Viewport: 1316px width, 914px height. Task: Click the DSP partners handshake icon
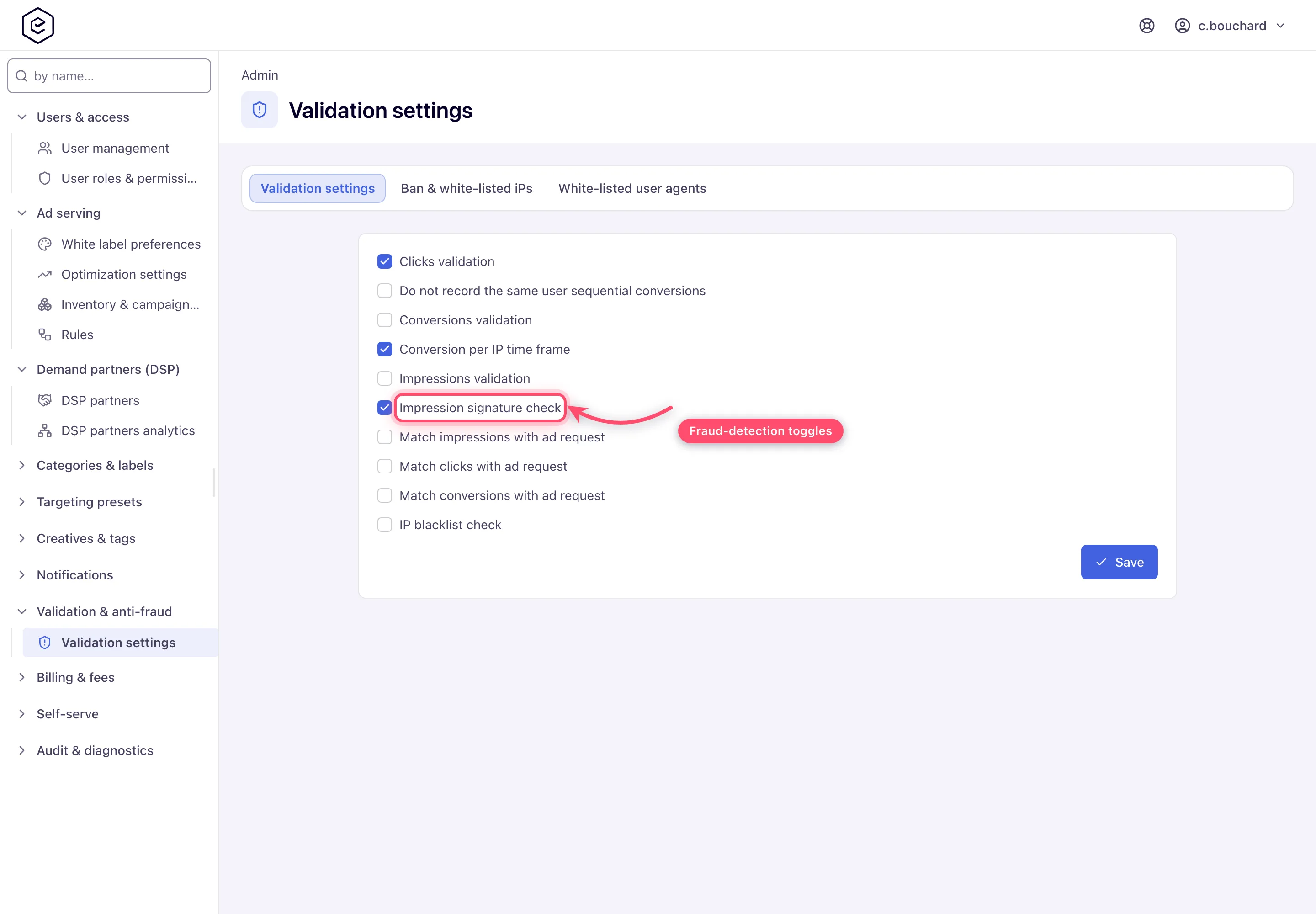point(45,400)
